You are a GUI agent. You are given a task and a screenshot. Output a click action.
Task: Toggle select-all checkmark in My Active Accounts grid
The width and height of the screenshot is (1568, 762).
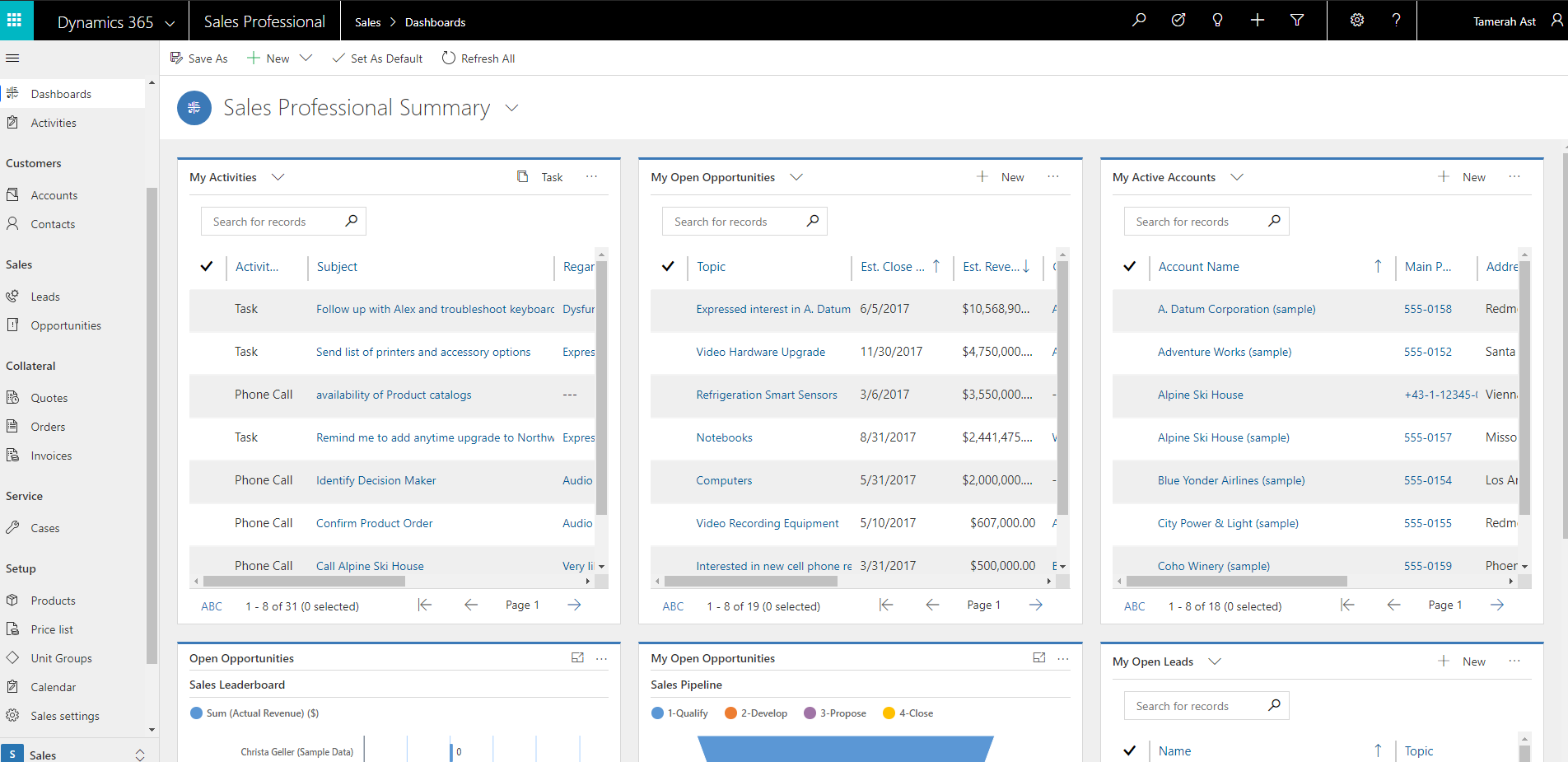click(1129, 267)
